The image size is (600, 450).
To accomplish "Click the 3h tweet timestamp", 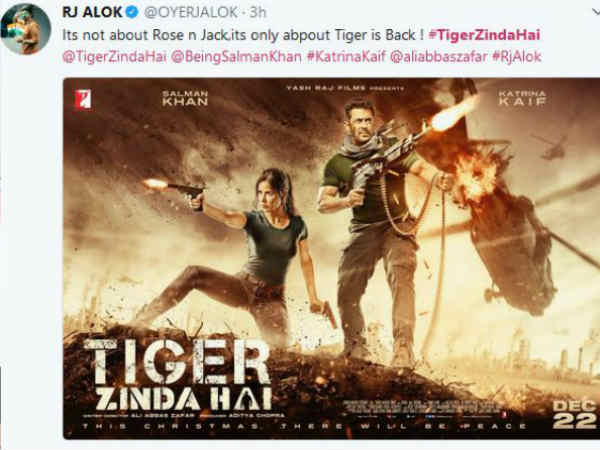I will tap(258, 12).
